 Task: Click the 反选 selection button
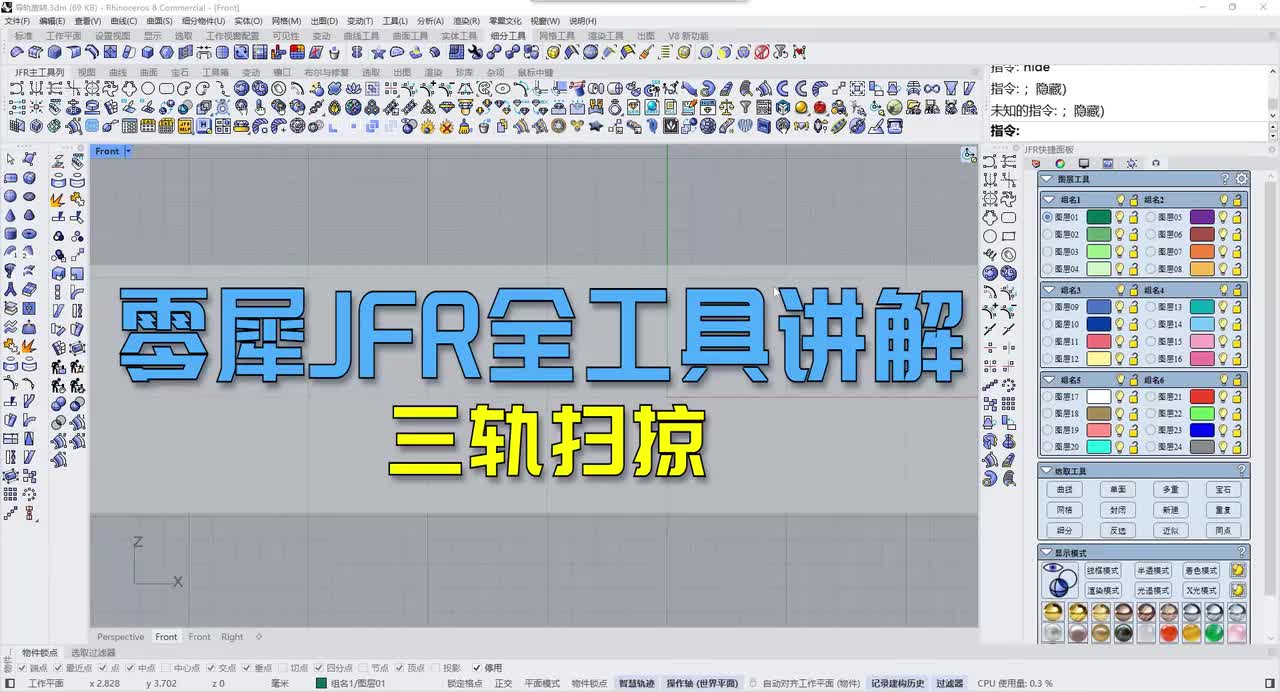[1117, 531]
